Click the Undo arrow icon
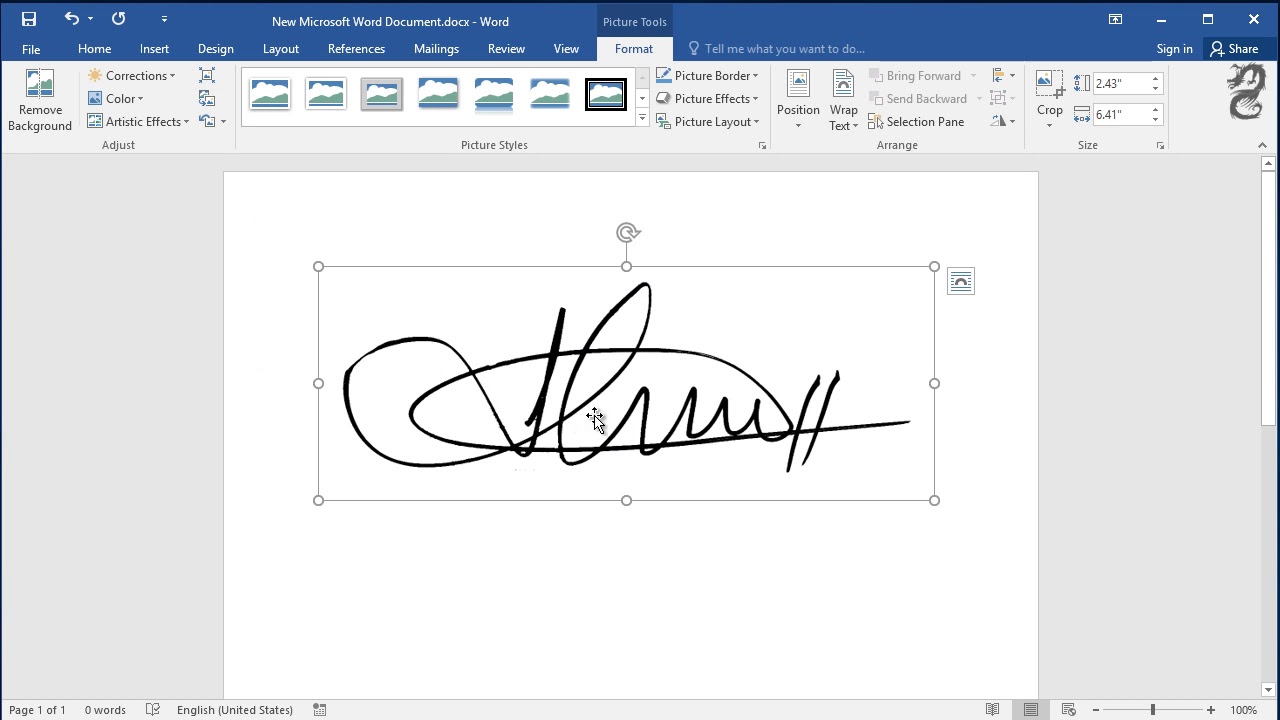This screenshot has width=1280, height=720. pos(71,19)
